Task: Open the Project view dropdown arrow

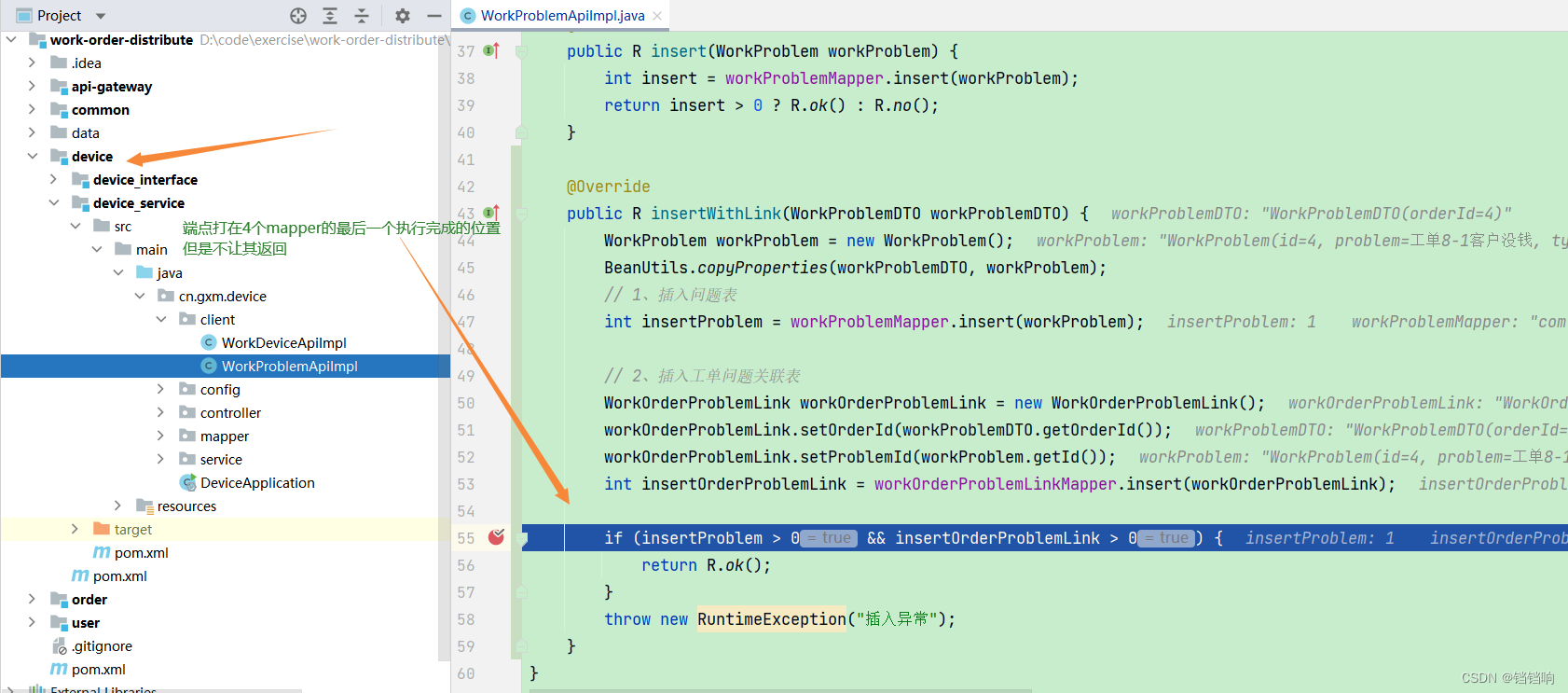Action: (101, 16)
